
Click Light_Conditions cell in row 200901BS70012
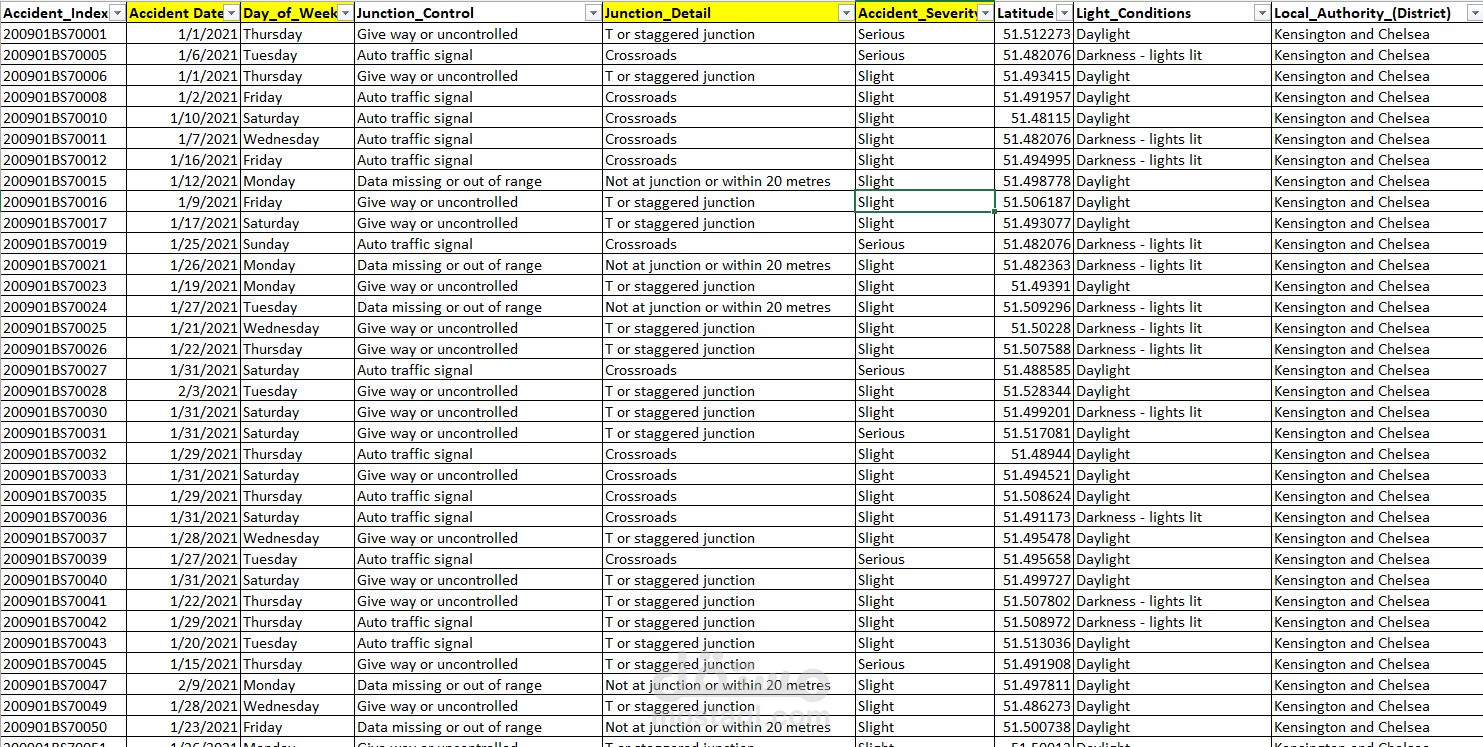[1172, 160]
